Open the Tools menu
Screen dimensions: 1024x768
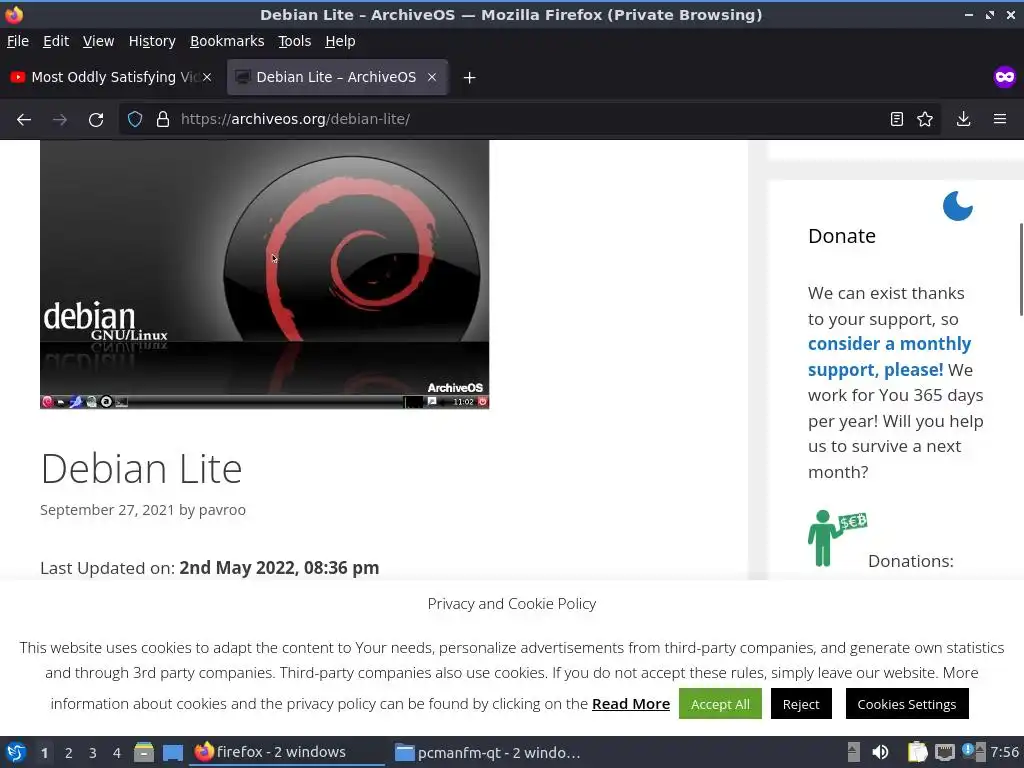(295, 41)
